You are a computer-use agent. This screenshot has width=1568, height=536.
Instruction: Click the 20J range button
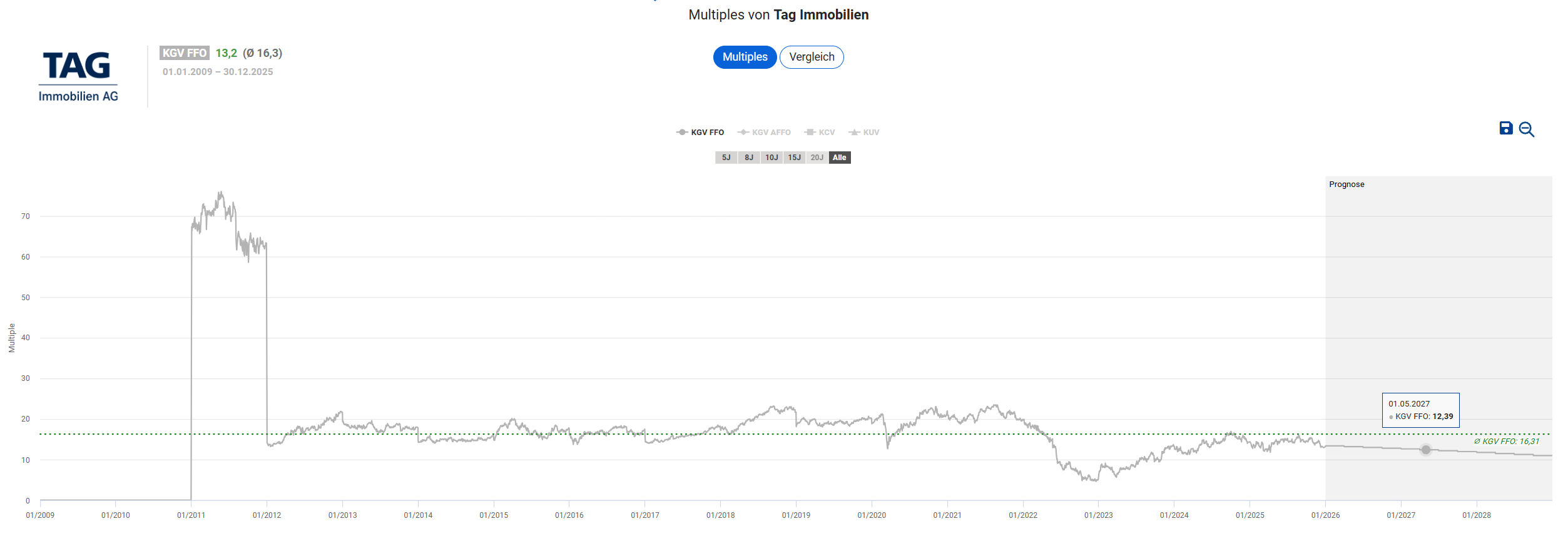point(817,158)
